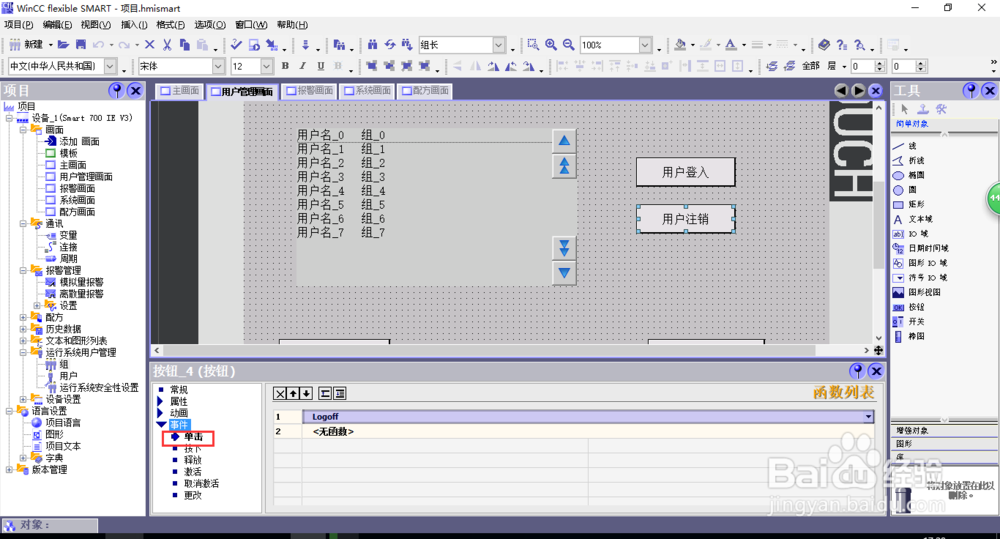Click the line color pen icon
The height and width of the screenshot is (539, 1000).
pos(706,45)
